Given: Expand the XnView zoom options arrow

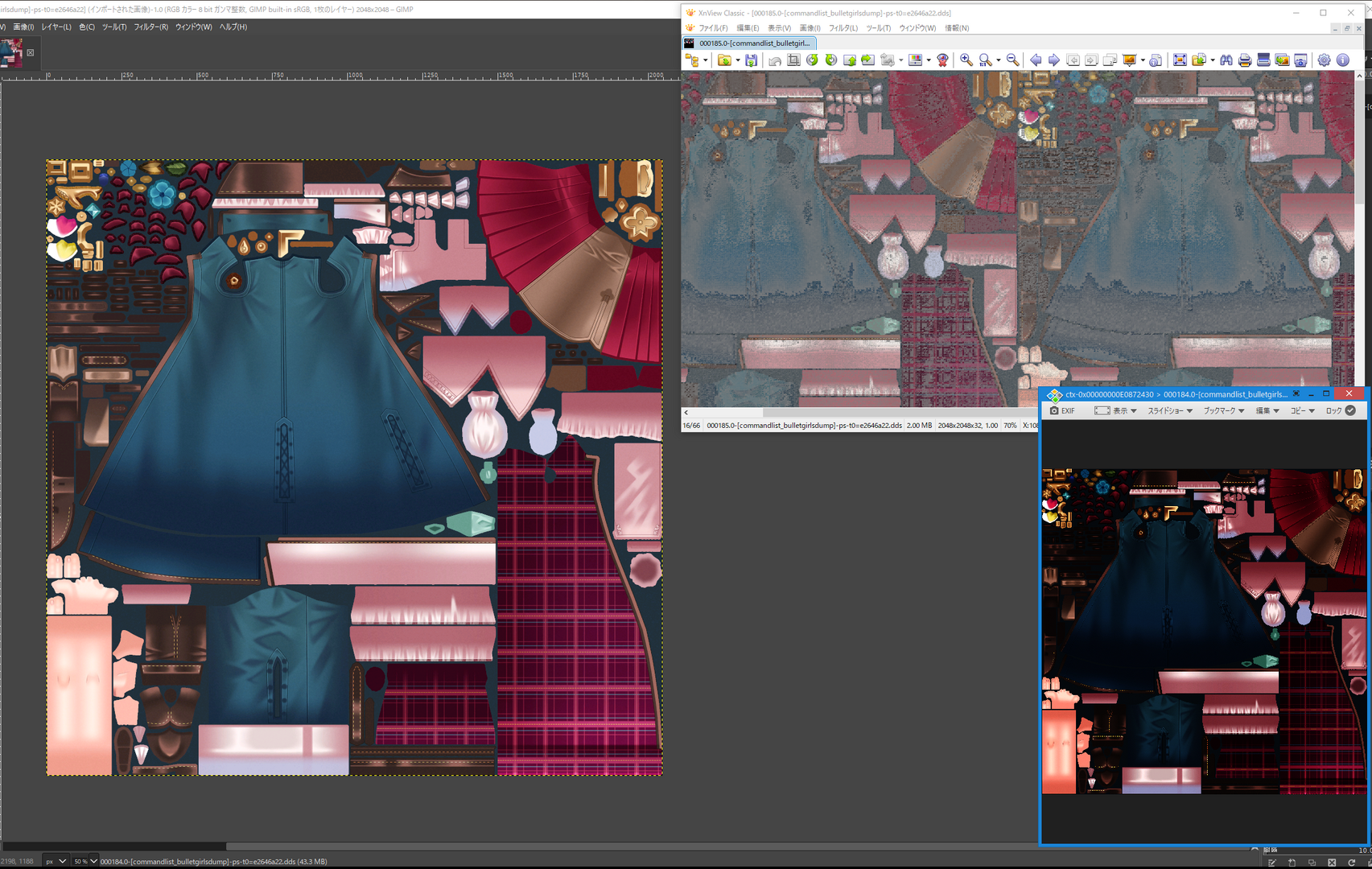Looking at the screenshot, I should (x=999, y=60).
